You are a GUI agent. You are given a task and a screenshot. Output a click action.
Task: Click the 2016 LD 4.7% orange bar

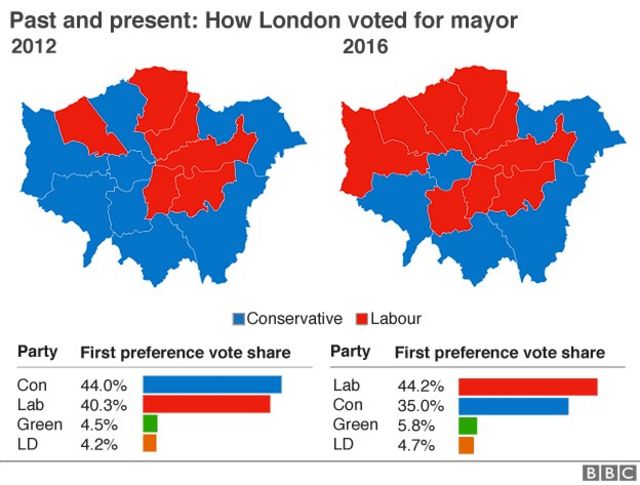point(466,445)
